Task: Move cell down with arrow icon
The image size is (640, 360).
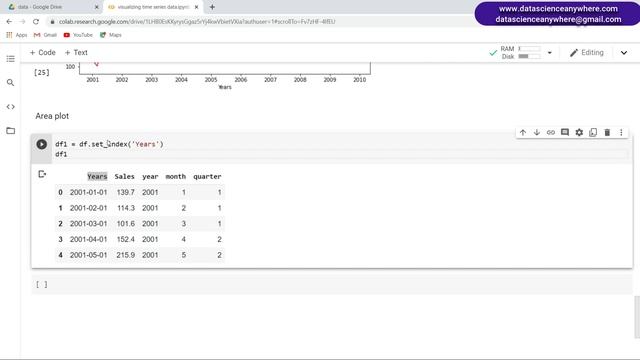Action: click(x=537, y=132)
